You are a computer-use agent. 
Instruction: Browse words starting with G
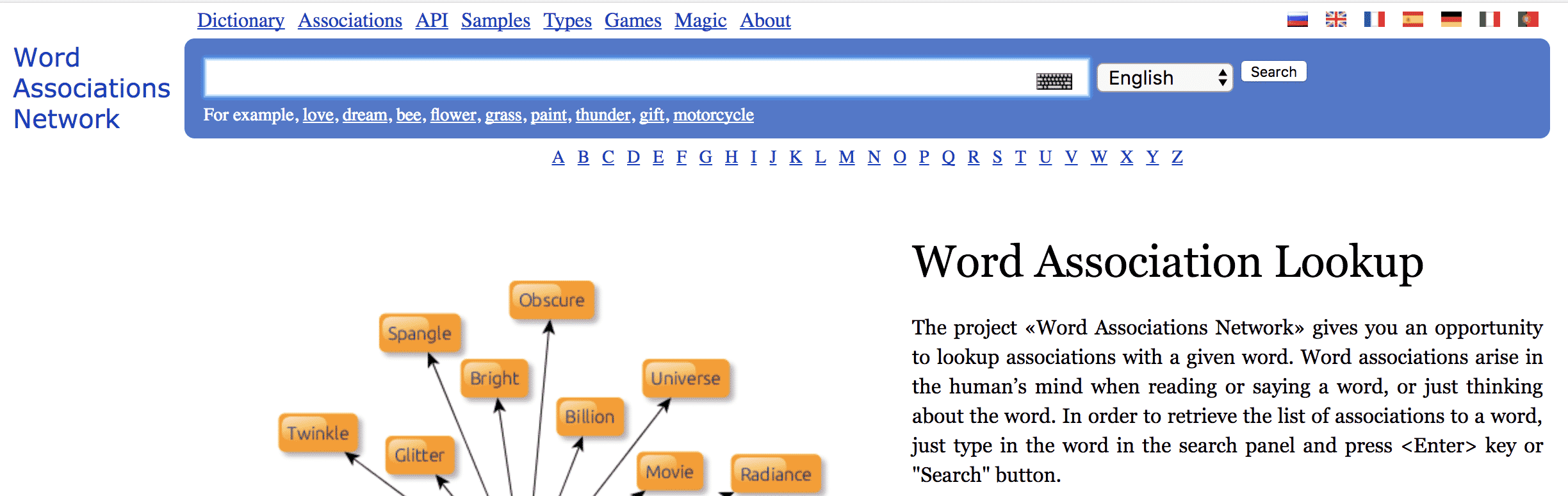coord(706,157)
